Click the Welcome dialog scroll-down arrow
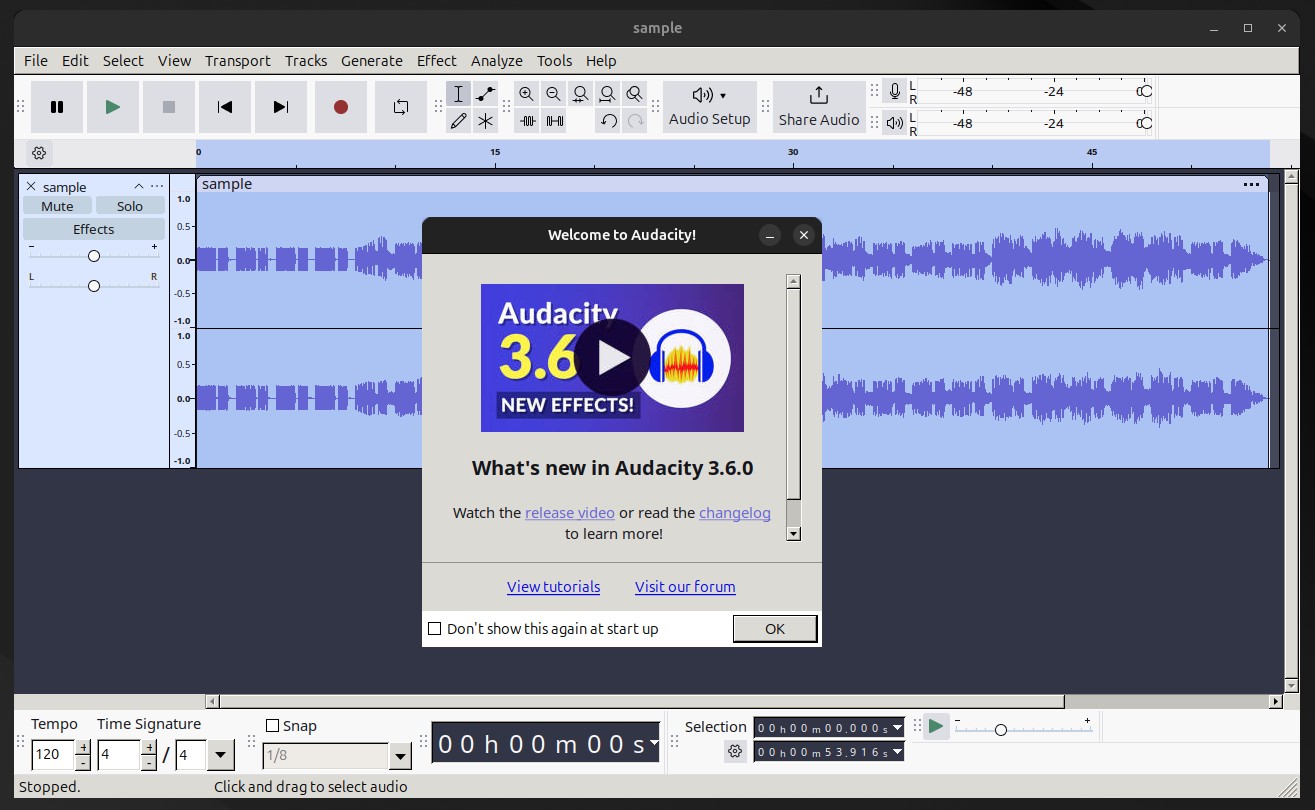1315x810 pixels. [793, 534]
